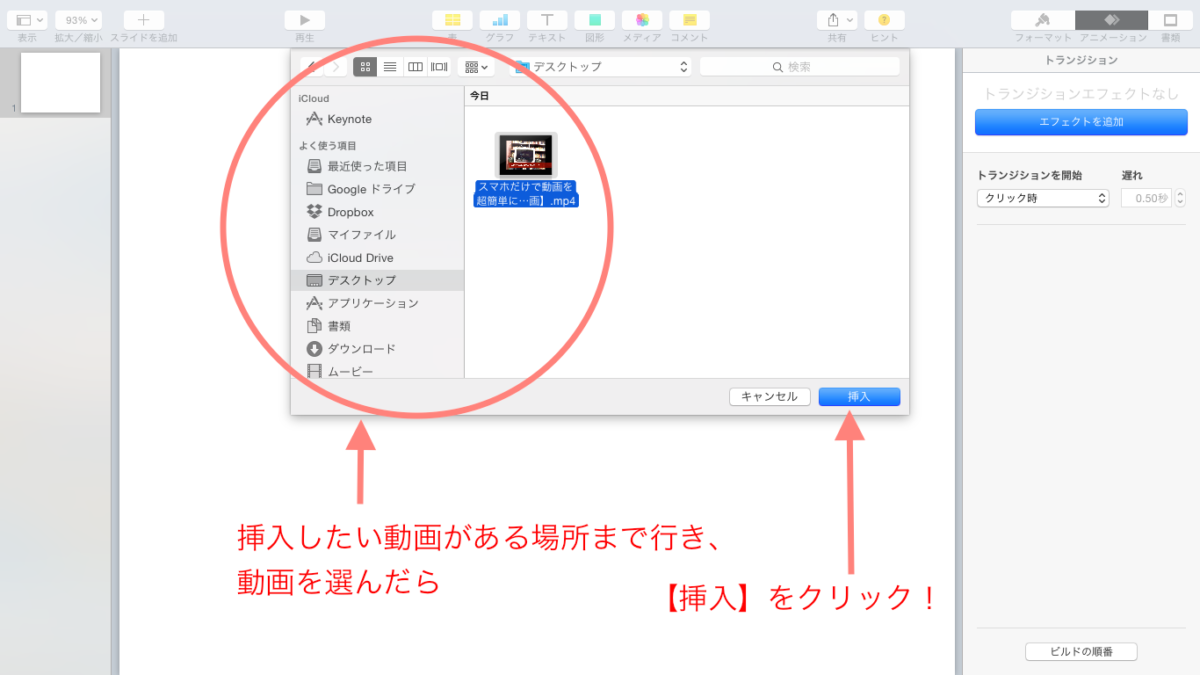Switch to the Document (書類) inspector tab
Screen dimensions: 1200x675
(1170, 20)
